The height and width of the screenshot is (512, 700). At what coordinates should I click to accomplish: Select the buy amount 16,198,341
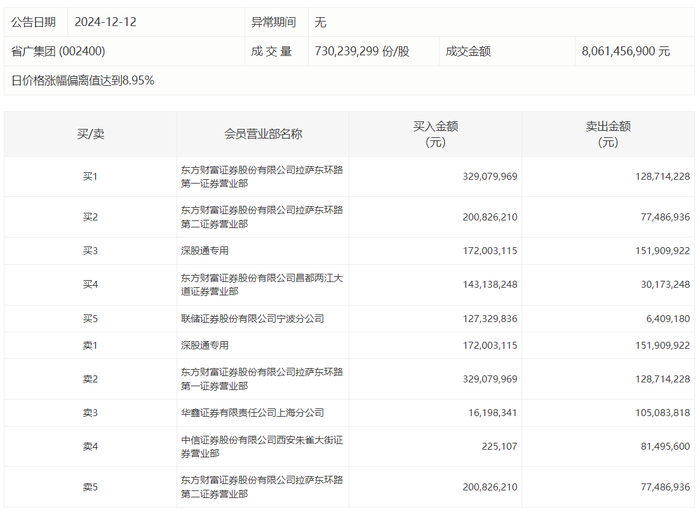[492, 413]
